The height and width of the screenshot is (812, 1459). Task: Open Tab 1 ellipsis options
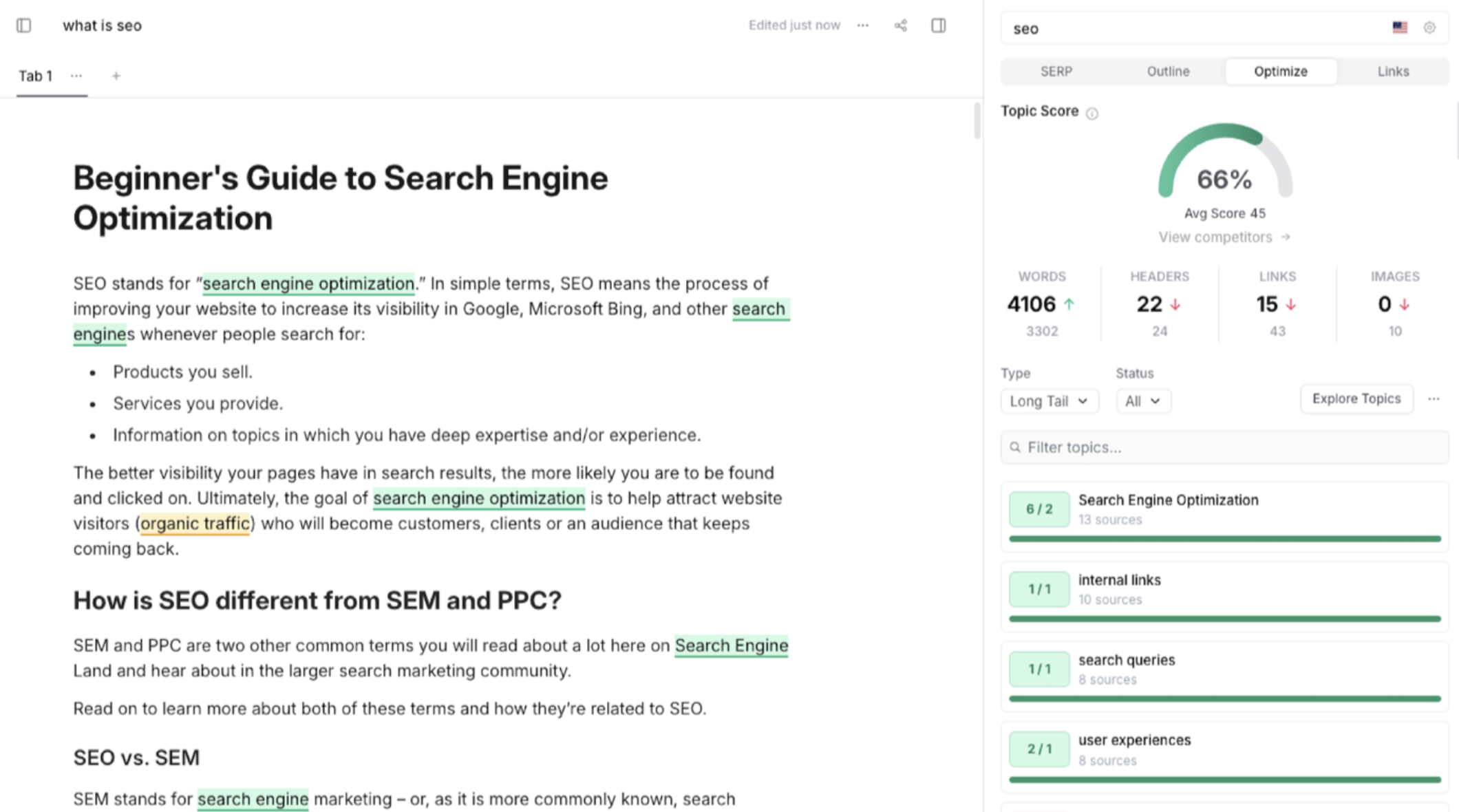point(76,76)
